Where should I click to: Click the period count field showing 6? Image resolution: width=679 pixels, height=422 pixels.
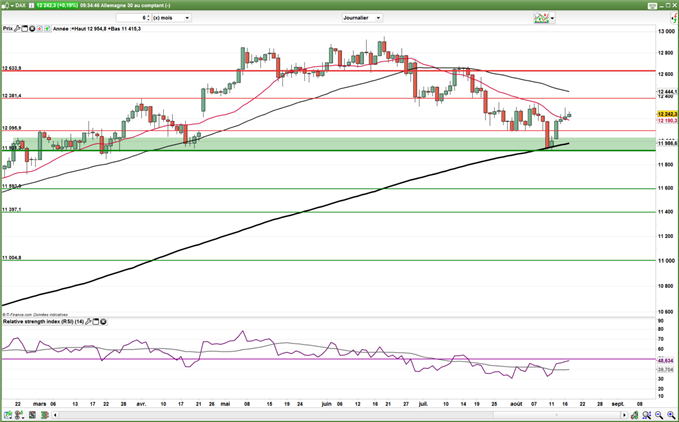132,18
